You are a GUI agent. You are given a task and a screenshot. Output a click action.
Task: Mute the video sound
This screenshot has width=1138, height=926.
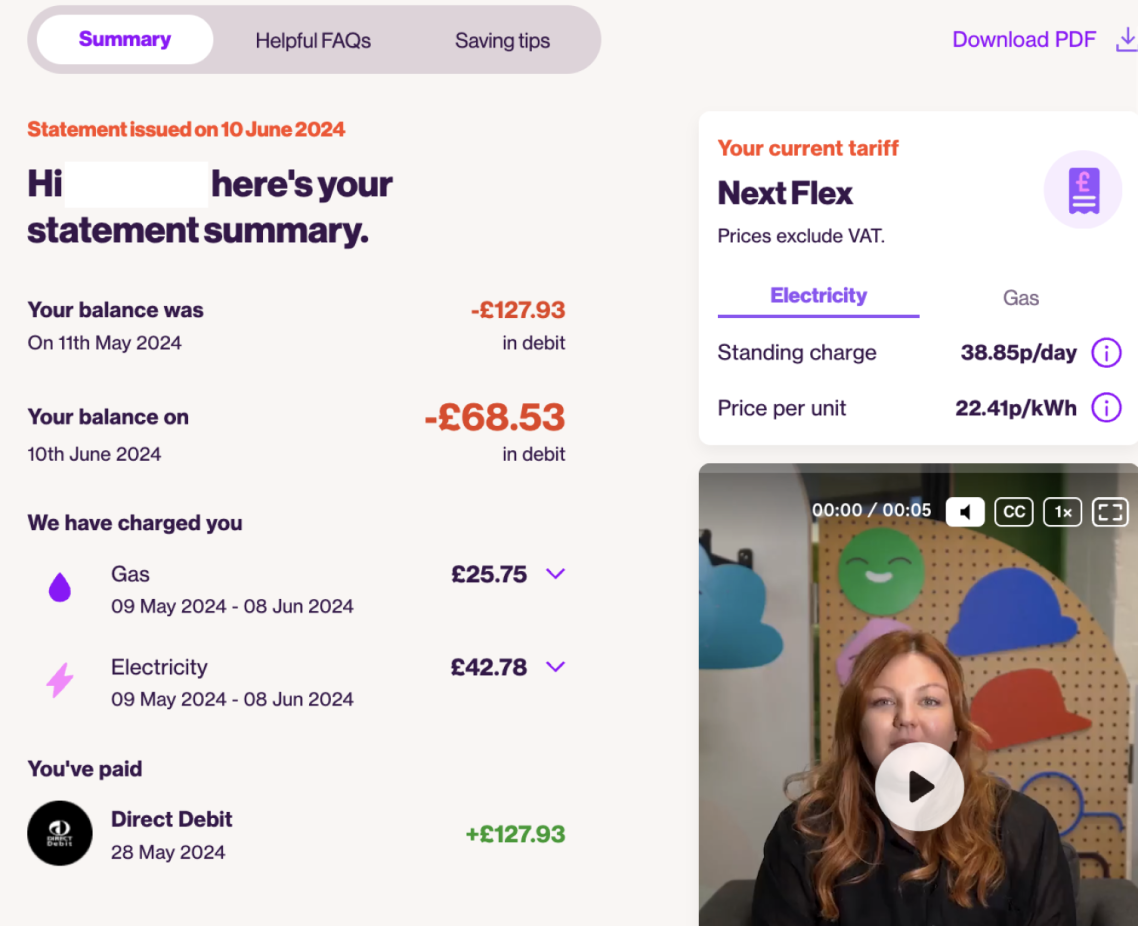click(965, 512)
